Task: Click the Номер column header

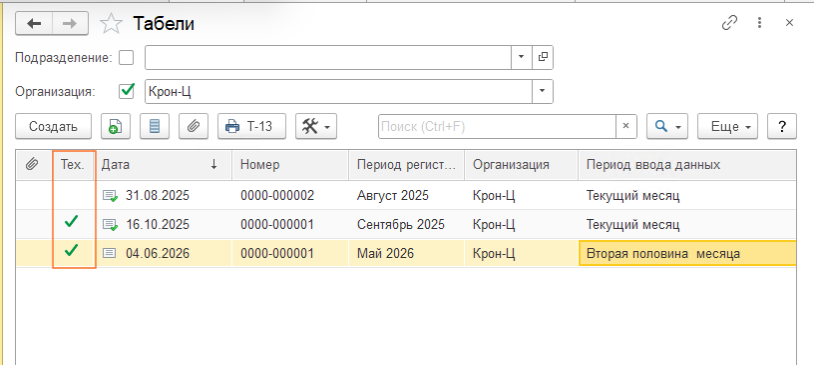Action: click(x=290, y=165)
